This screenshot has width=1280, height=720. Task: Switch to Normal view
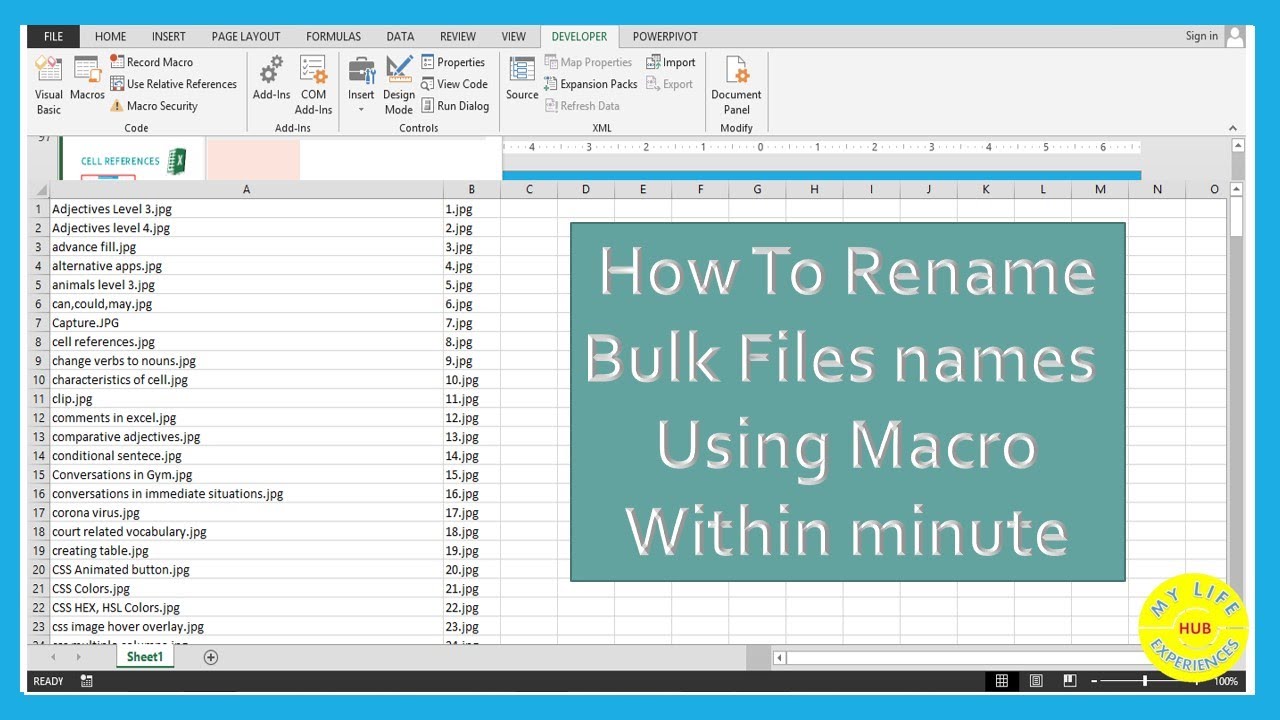[x=1002, y=681]
